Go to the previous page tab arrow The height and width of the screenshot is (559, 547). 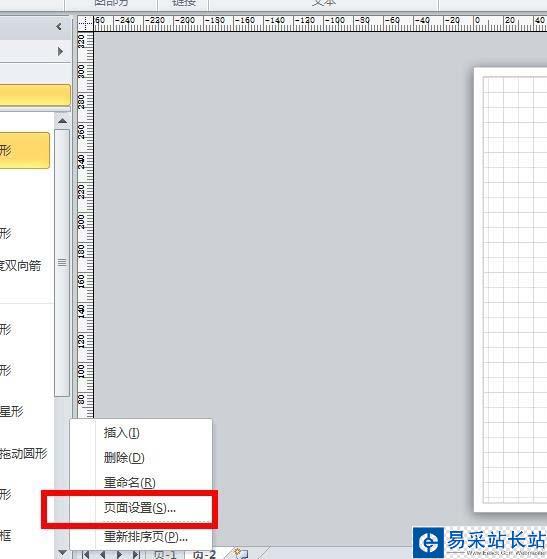coord(103,555)
